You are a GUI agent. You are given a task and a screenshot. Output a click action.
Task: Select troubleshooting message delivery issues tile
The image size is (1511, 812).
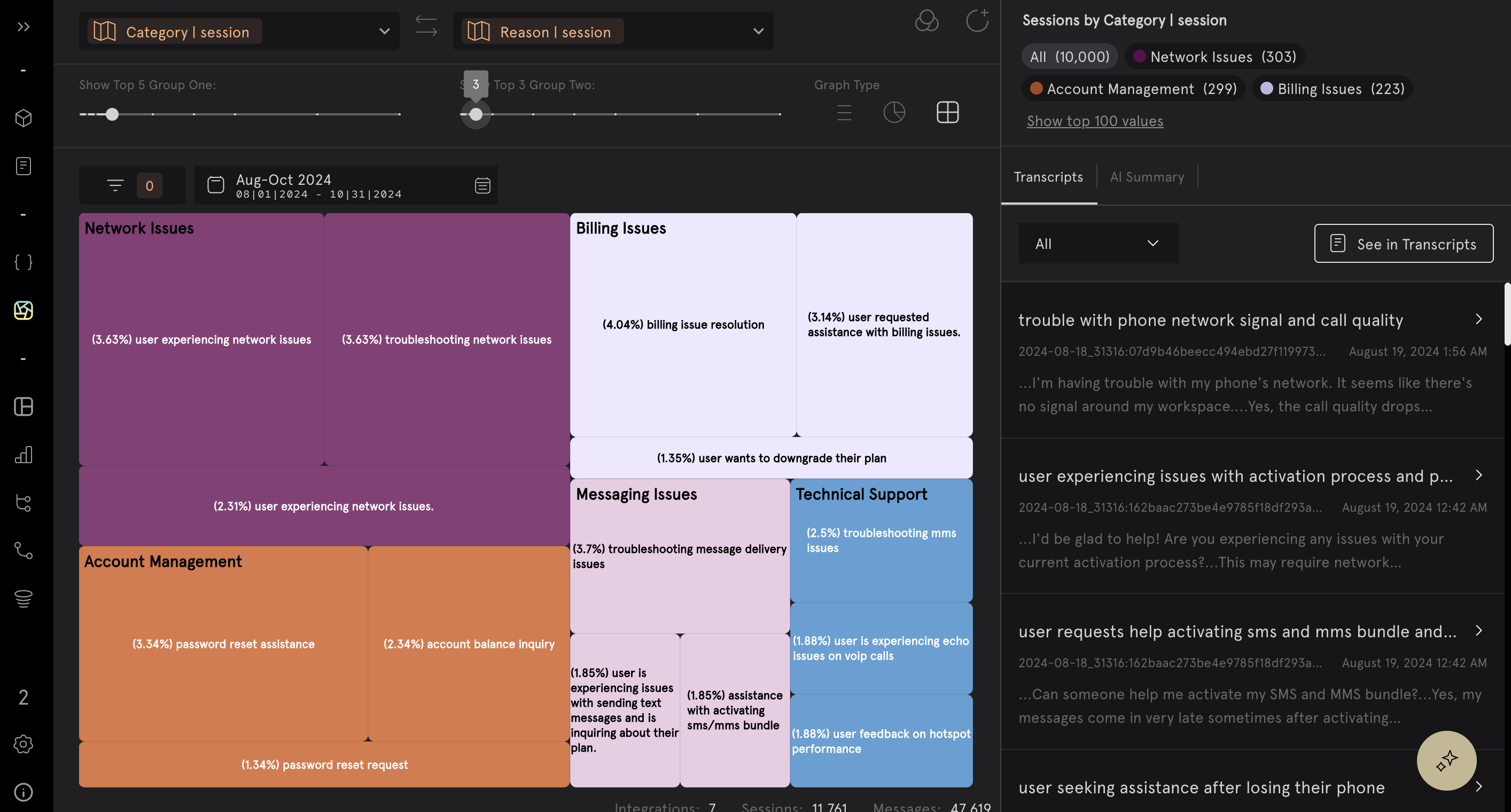tap(680, 557)
